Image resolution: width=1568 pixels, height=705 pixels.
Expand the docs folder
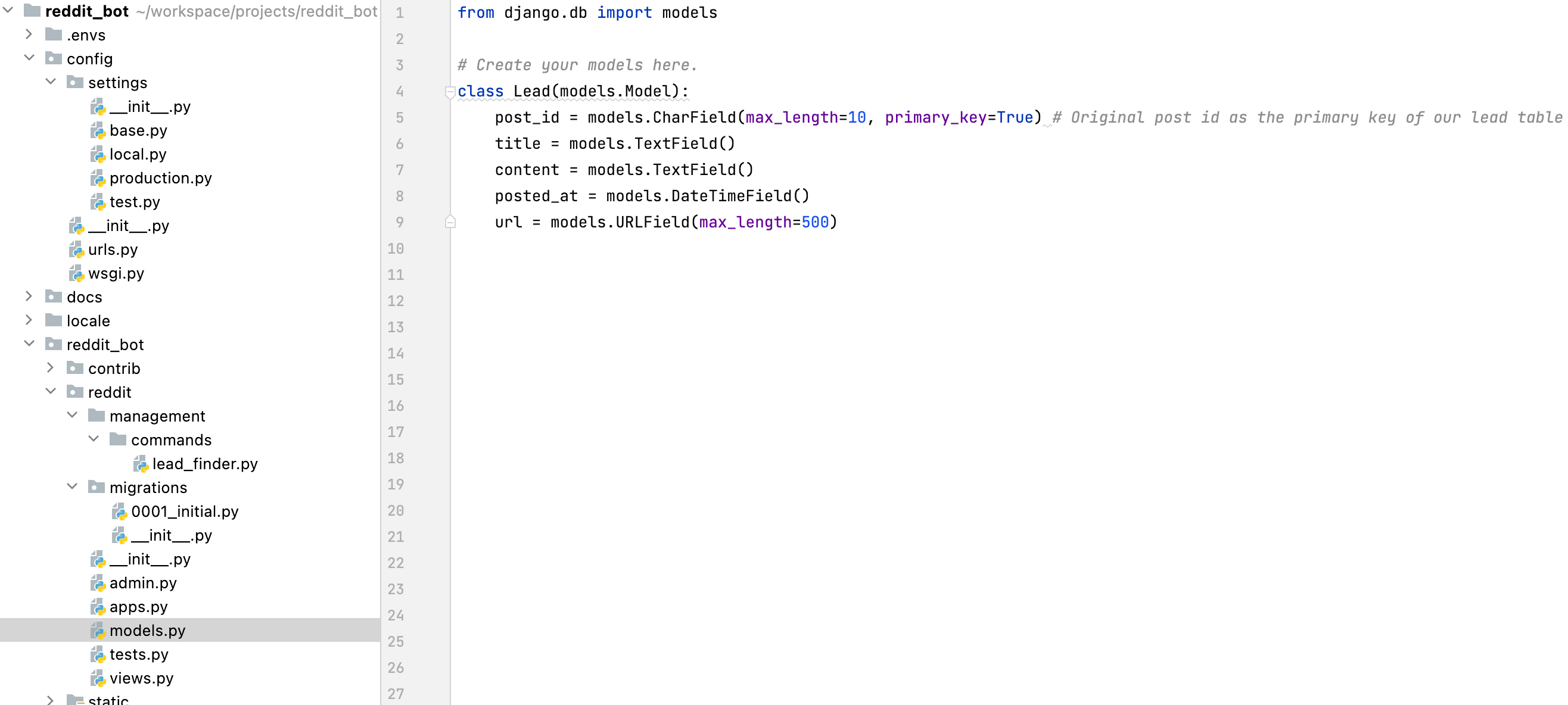(x=29, y=297)
